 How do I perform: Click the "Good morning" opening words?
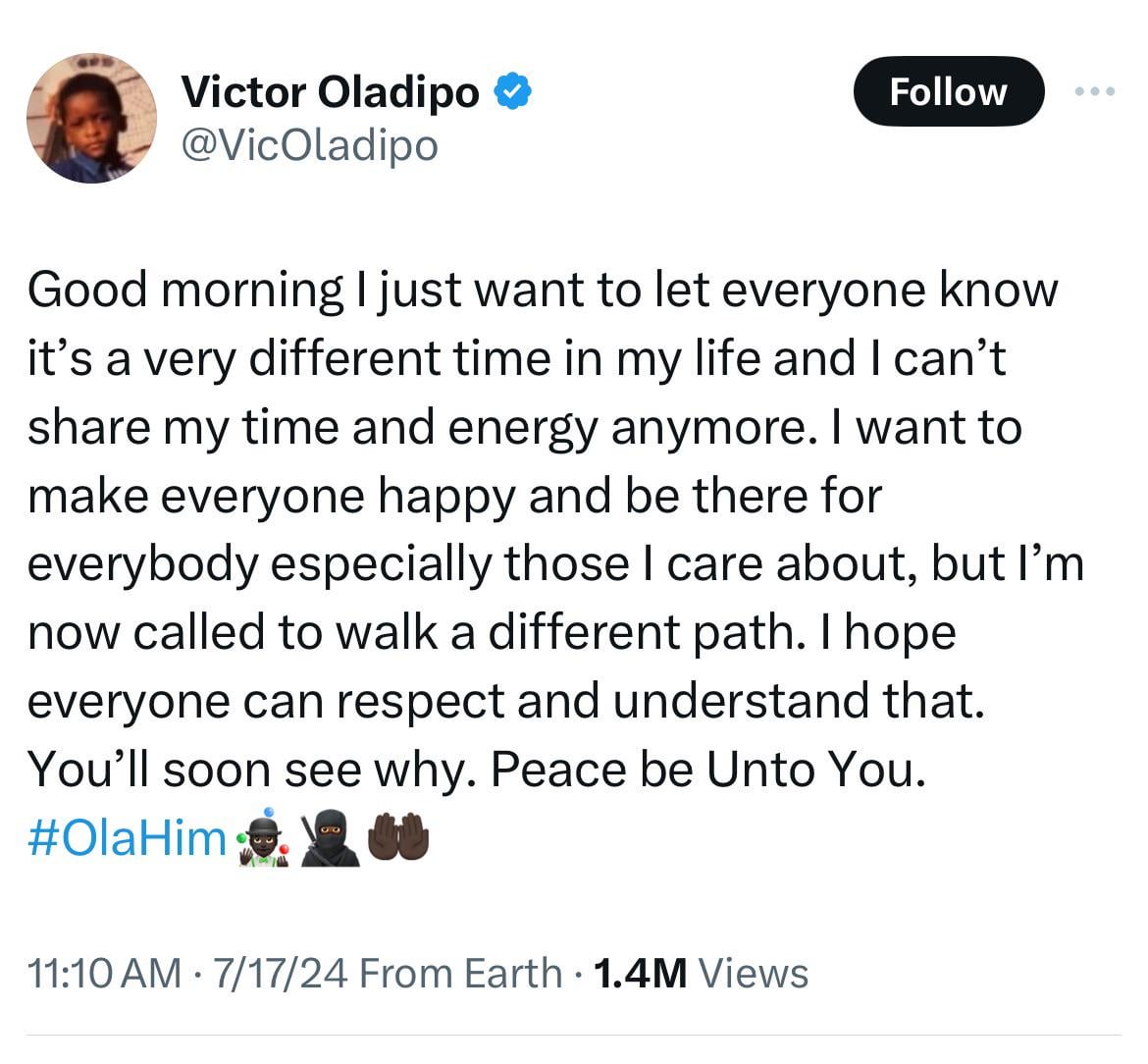pyautogui.click(x=183, y=290)
